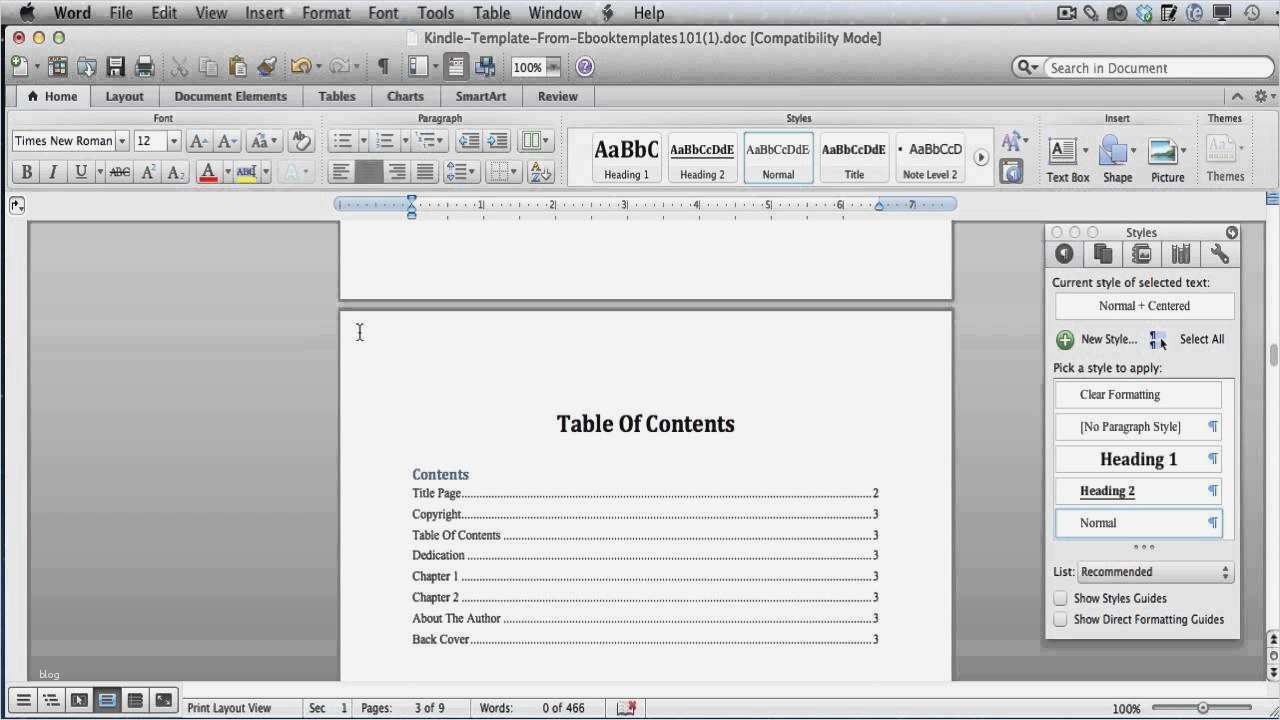Enable Show Direct Formatting Guides checkbox
Image resolution: width=1280 pixels, height=720 pixels.
tap(1060, 619)
